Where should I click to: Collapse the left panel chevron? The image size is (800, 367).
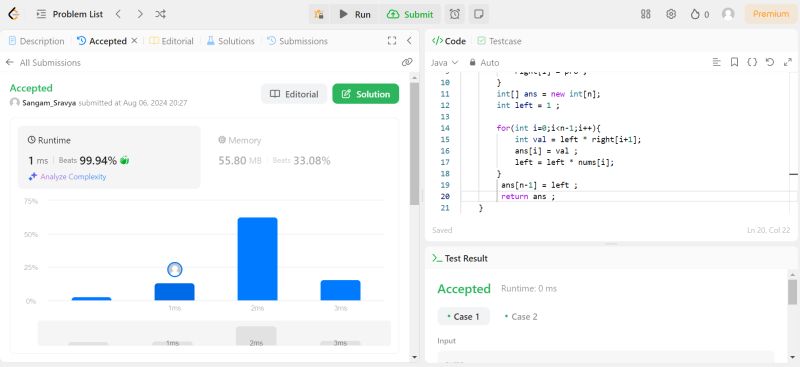pos(409,41)
